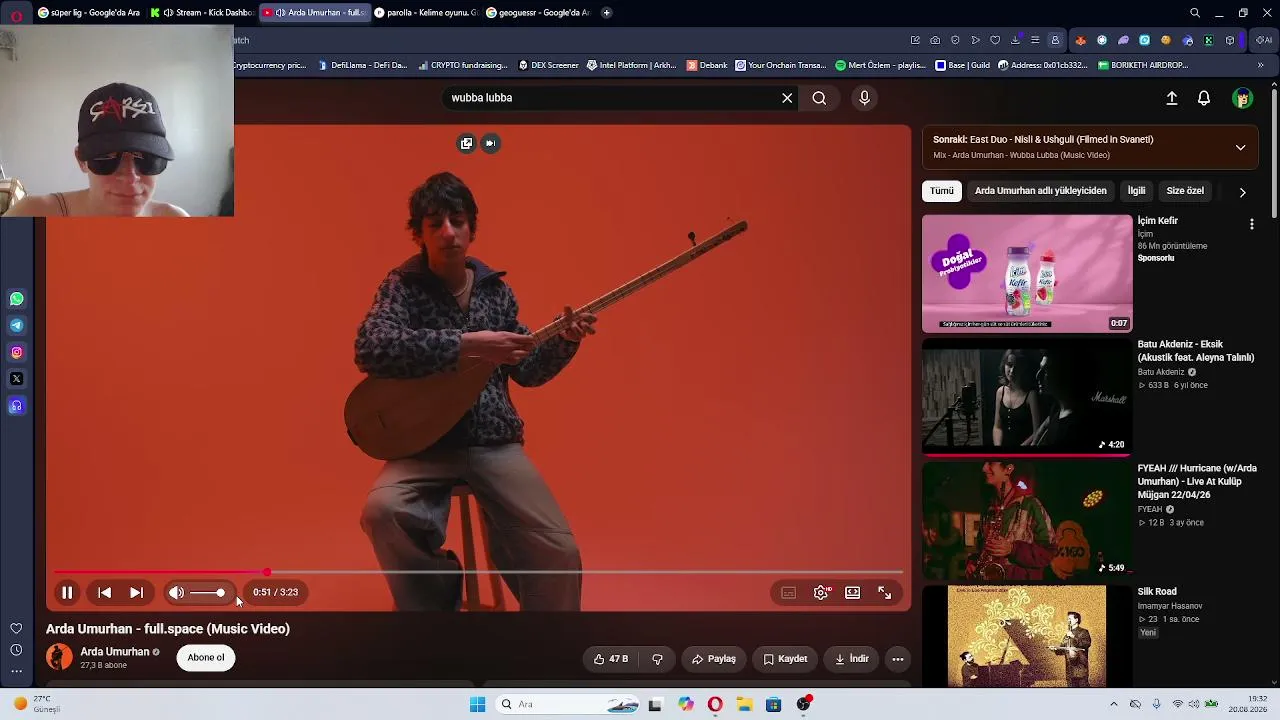Mute the video with the speaker icon
This screenshot has width=1280, height=720.
[176, 593]
